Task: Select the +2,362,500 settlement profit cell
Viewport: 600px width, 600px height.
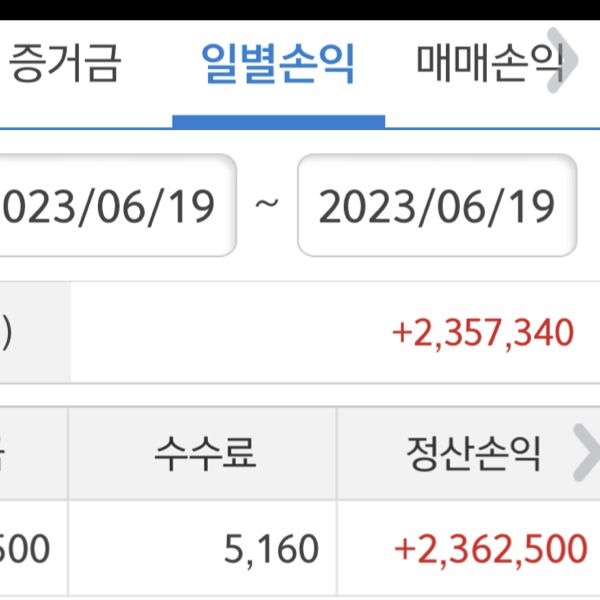Action: [491, 548]
